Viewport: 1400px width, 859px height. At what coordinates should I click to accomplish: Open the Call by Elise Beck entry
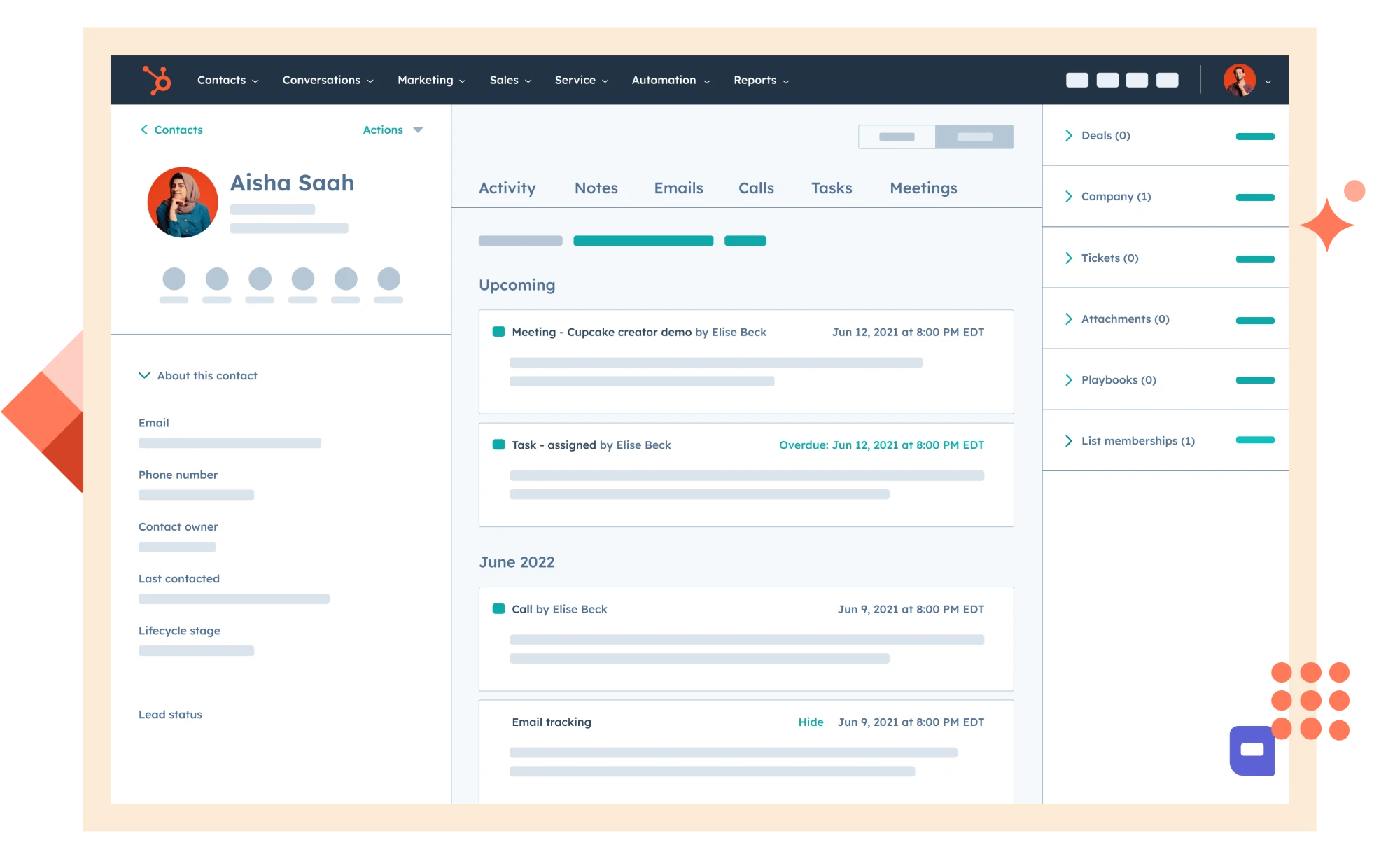(746, 638)
